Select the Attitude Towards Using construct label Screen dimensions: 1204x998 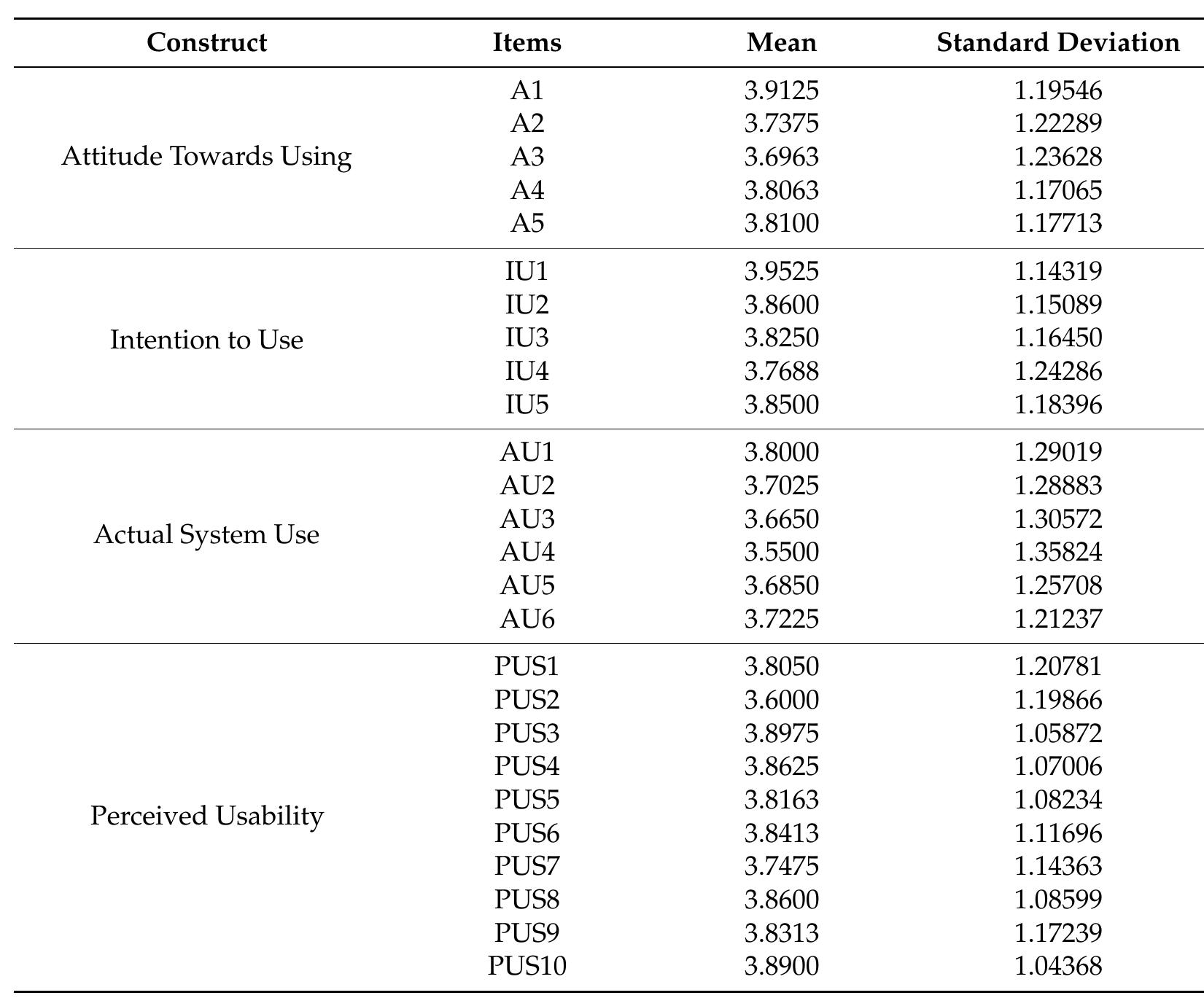click(206, 156)
